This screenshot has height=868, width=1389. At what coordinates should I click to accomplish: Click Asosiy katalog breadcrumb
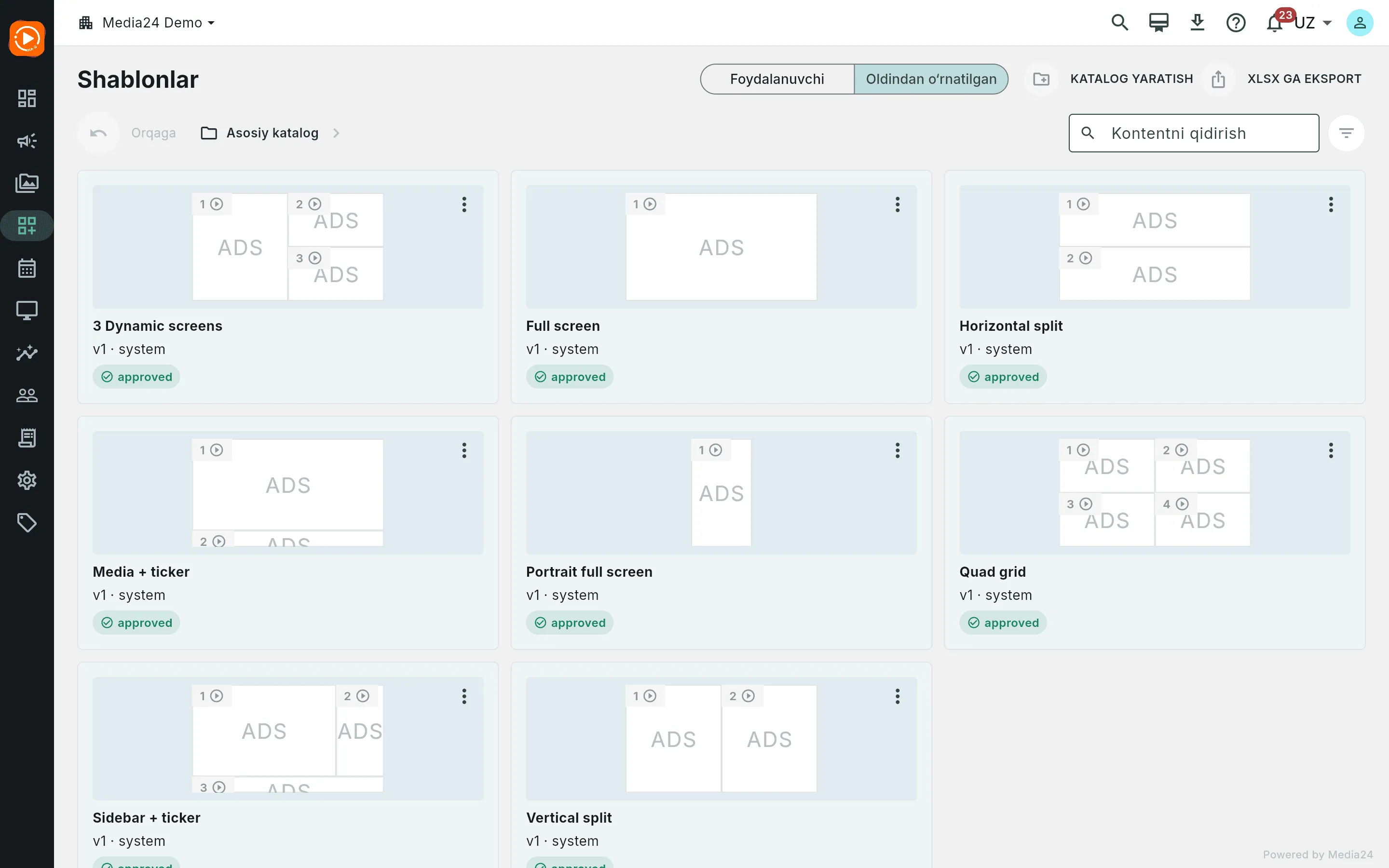(x=272, y=133)
